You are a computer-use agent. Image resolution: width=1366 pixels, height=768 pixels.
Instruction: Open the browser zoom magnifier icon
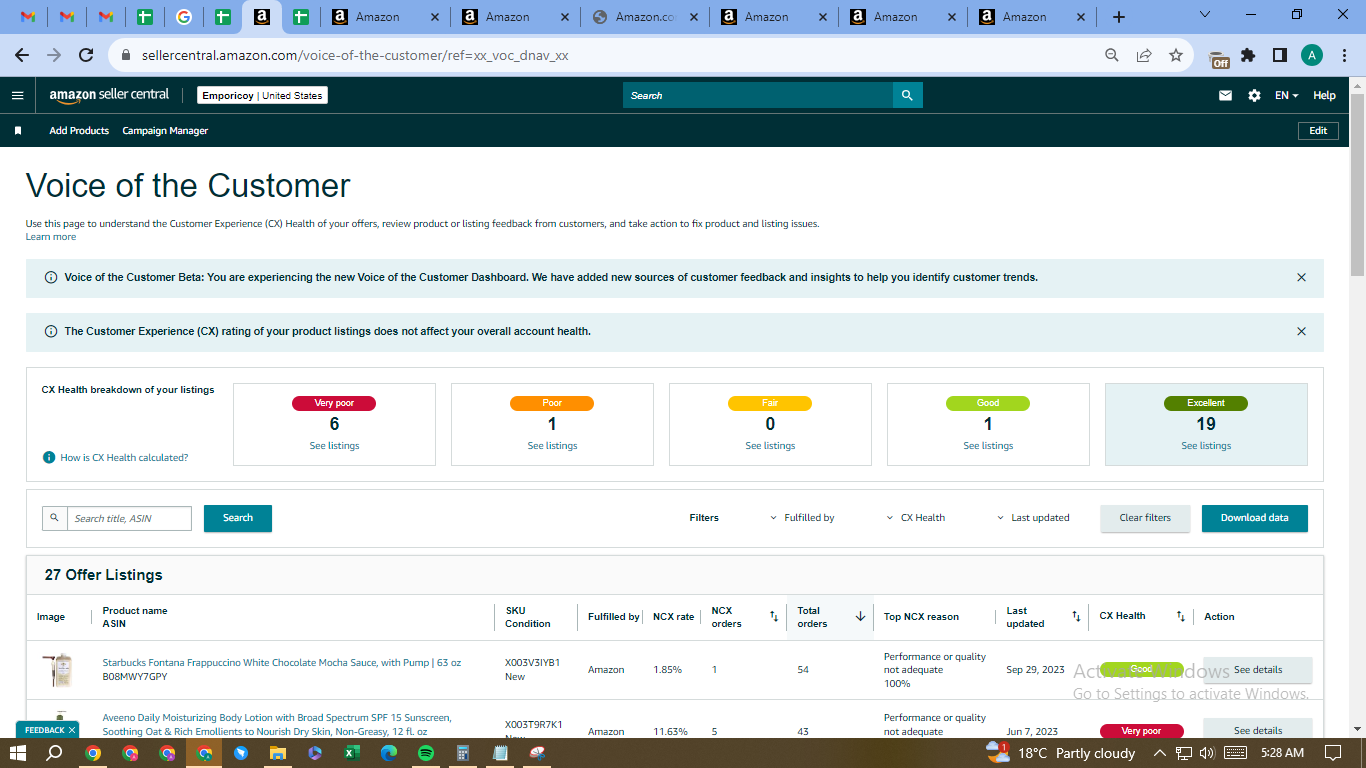coord(1112,56)
